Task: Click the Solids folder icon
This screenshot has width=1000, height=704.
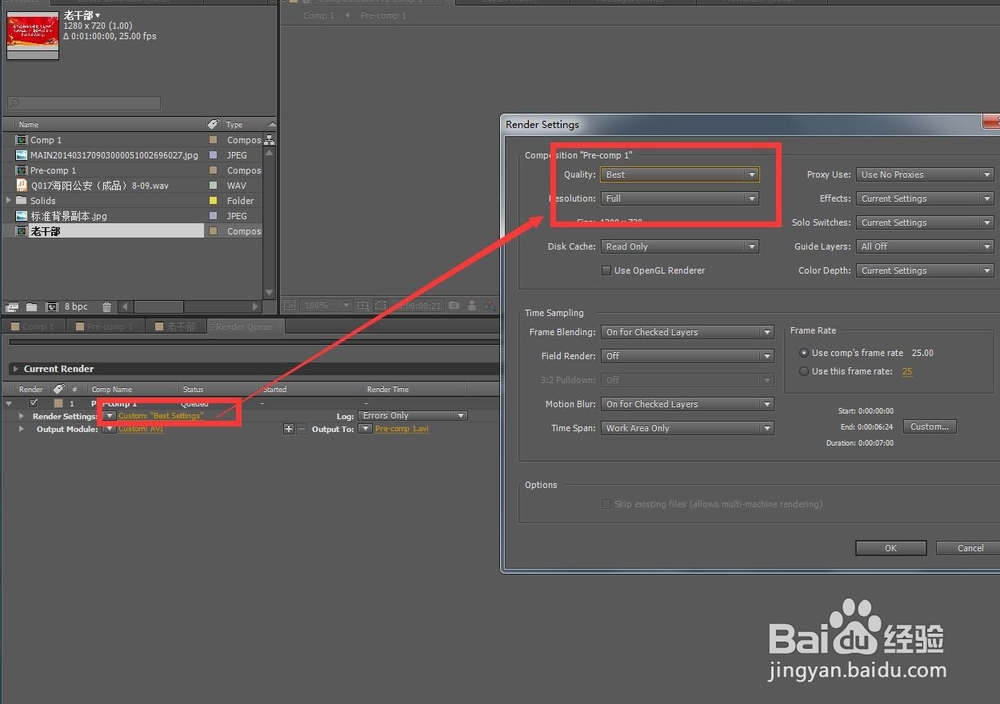Action: (22, 200)
